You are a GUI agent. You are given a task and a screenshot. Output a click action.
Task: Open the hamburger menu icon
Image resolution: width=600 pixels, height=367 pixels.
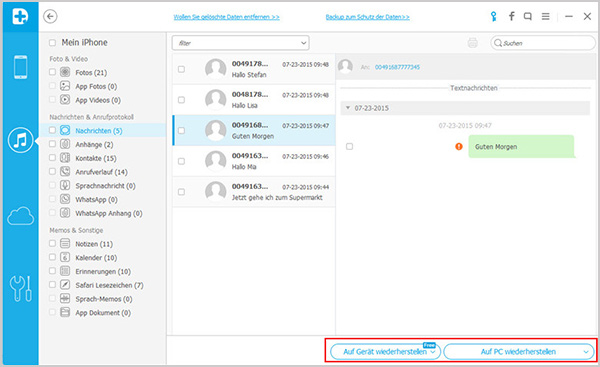tap(546, 16)
